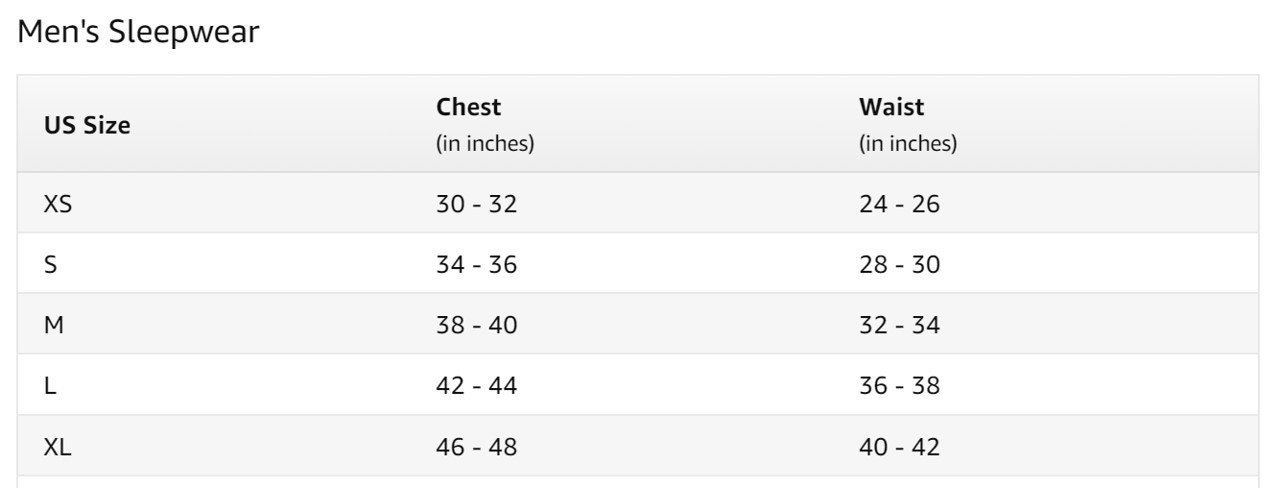Click the S size row label
1280x488 pixels.
coord(50,265)
